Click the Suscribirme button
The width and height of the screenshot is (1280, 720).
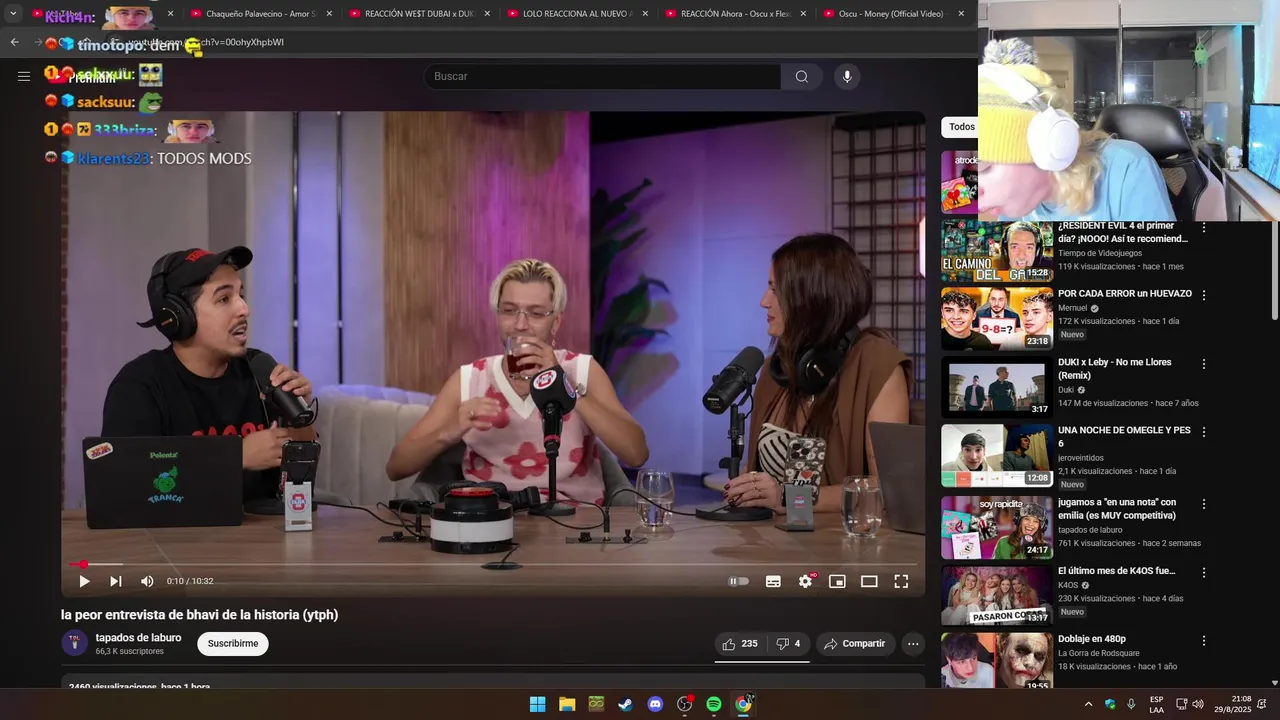tap(233, 643)
